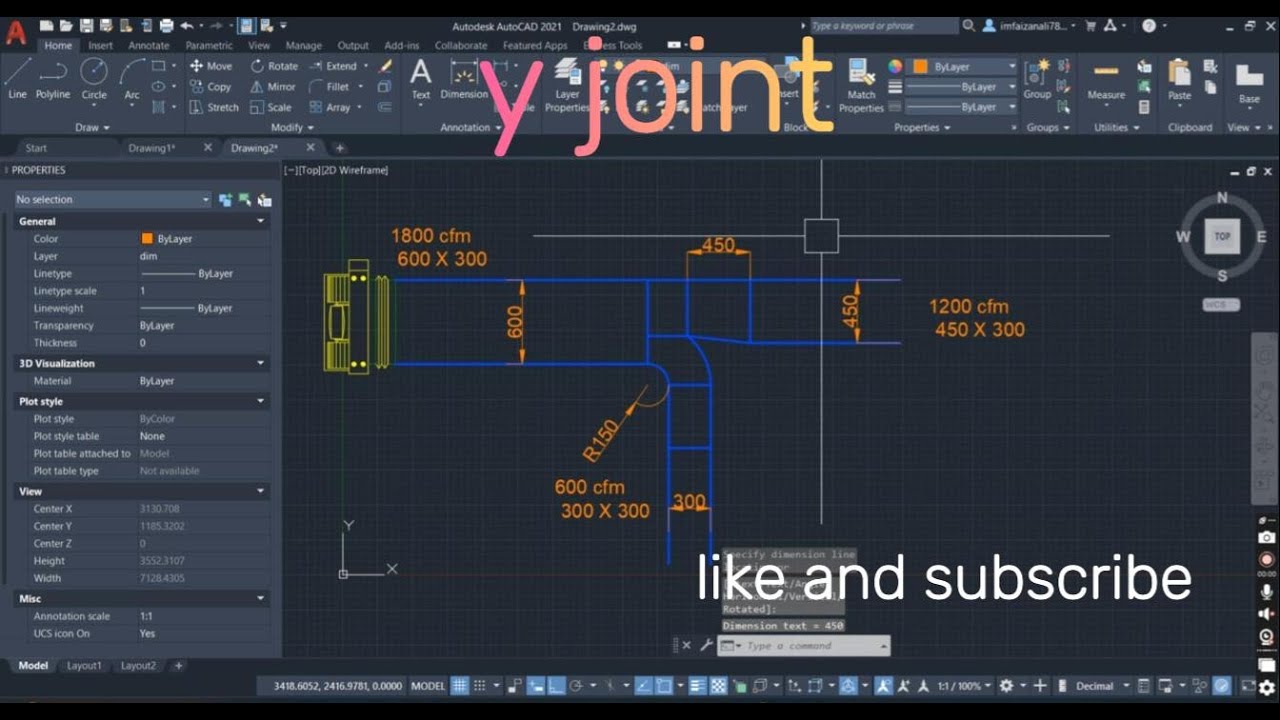The image size is (1280, 720).
Task: Select the Arc tool
Action: (131, 78)
